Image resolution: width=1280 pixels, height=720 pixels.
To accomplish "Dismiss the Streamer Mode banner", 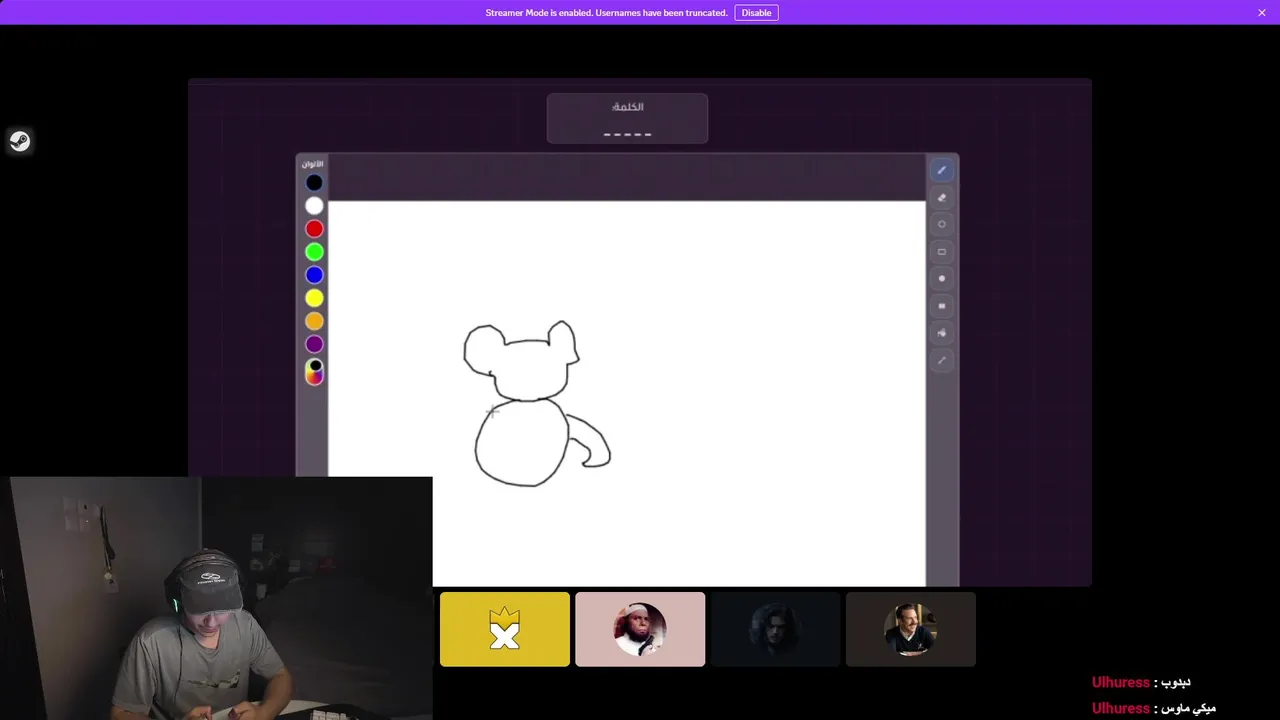I will (1262, 13).
